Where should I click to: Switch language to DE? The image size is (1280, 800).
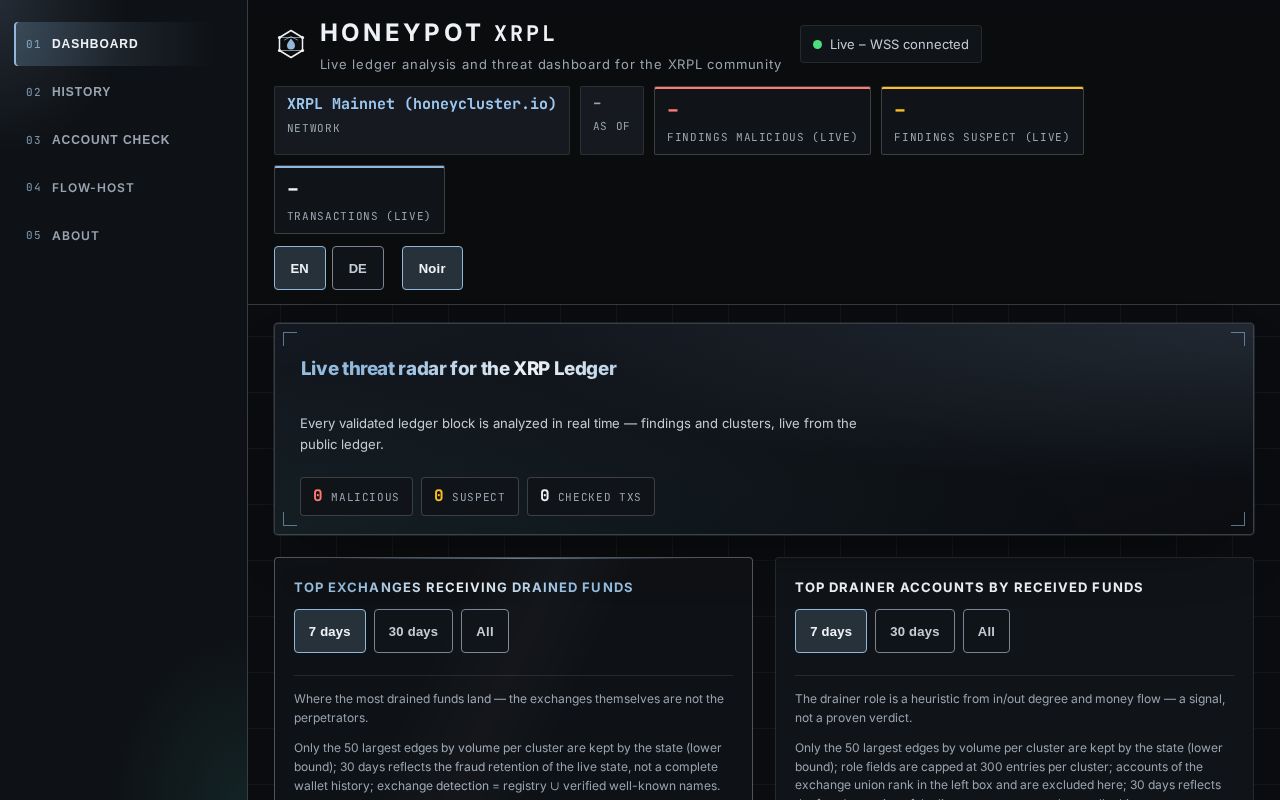click(x=358, y=268)
